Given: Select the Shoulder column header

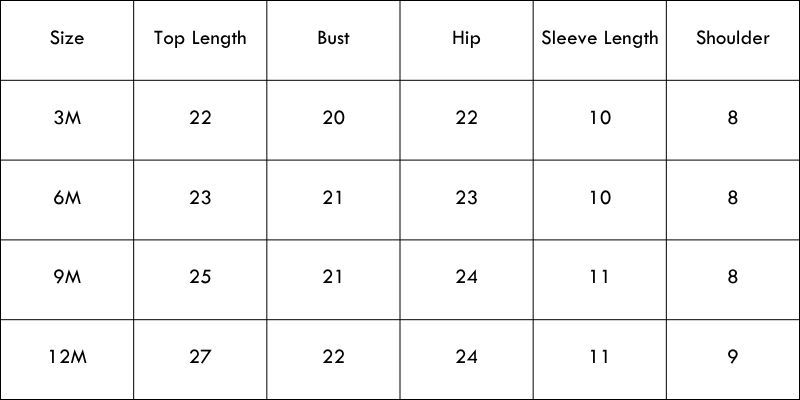Looking at the screenshot, I should (x=733, y=39).
